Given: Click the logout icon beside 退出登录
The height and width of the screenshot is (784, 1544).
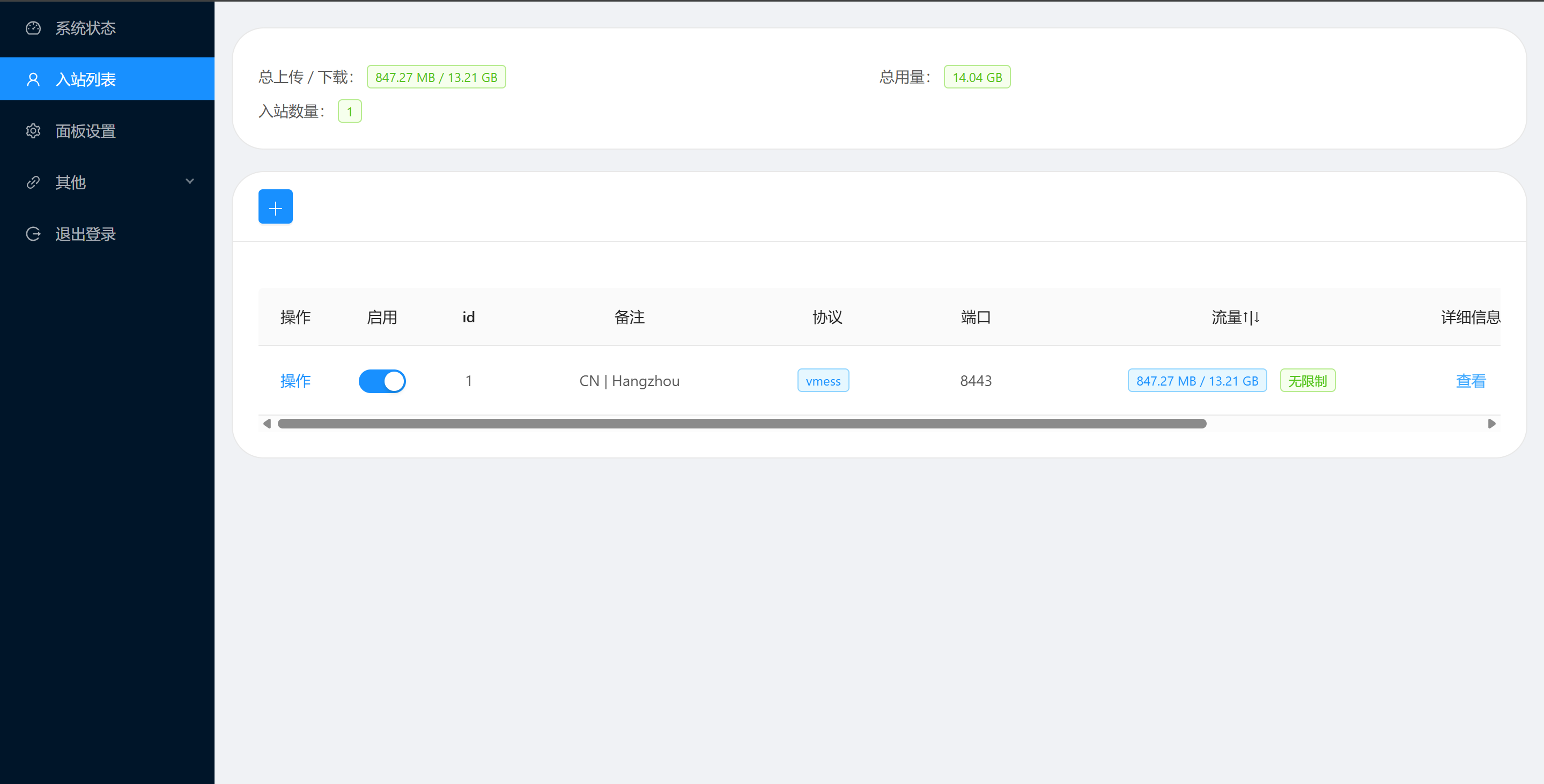Looking at the screenshot, I should (x=33, y=234).
